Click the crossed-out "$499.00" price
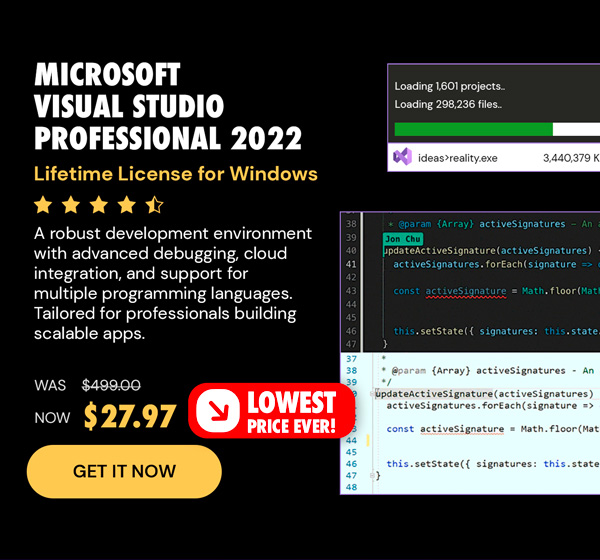 111,385
